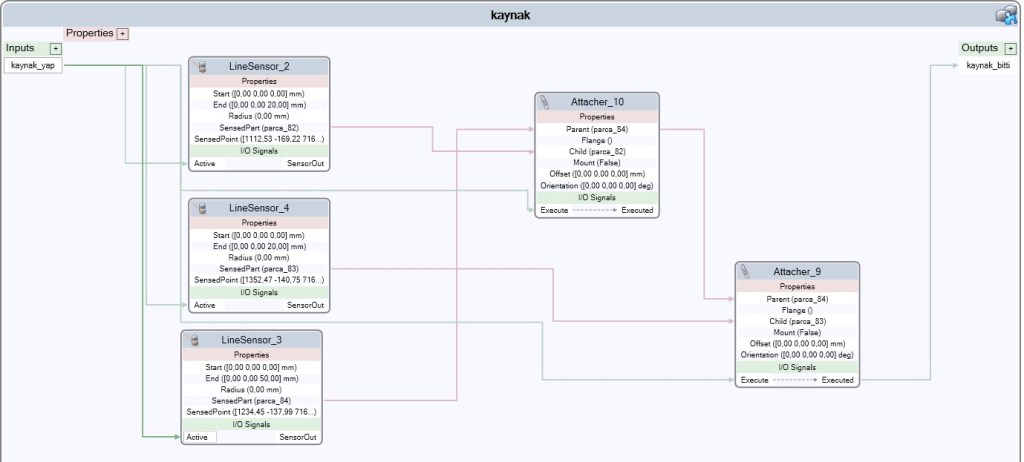Click the kaynak component icon in title bar
Screen dimensions: 1024x462
tap(1005, 15)
